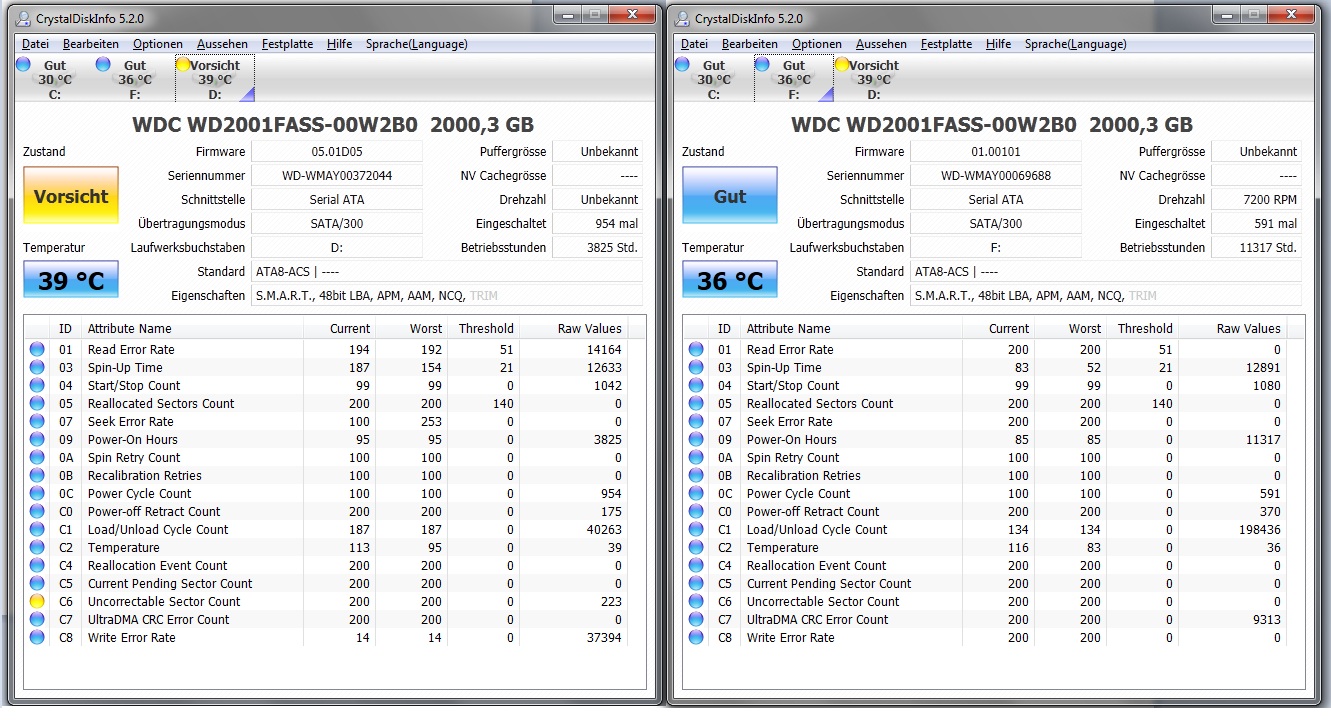Click Attribute Name column header in left window

(193, 328)
